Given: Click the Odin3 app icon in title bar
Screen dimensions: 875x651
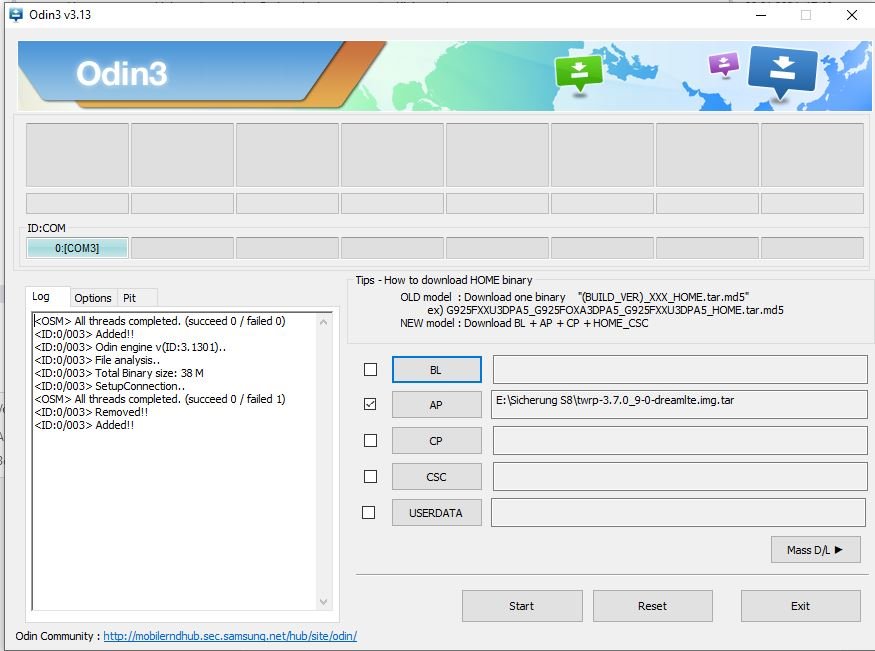Looking at the screenshot, I should (x=16, y=15).
